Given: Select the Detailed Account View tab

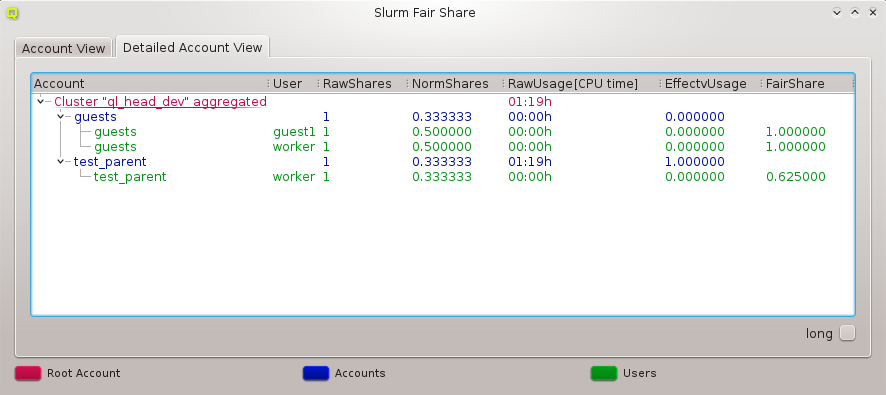Looking at the screenshot, I should tap(192, 47).
